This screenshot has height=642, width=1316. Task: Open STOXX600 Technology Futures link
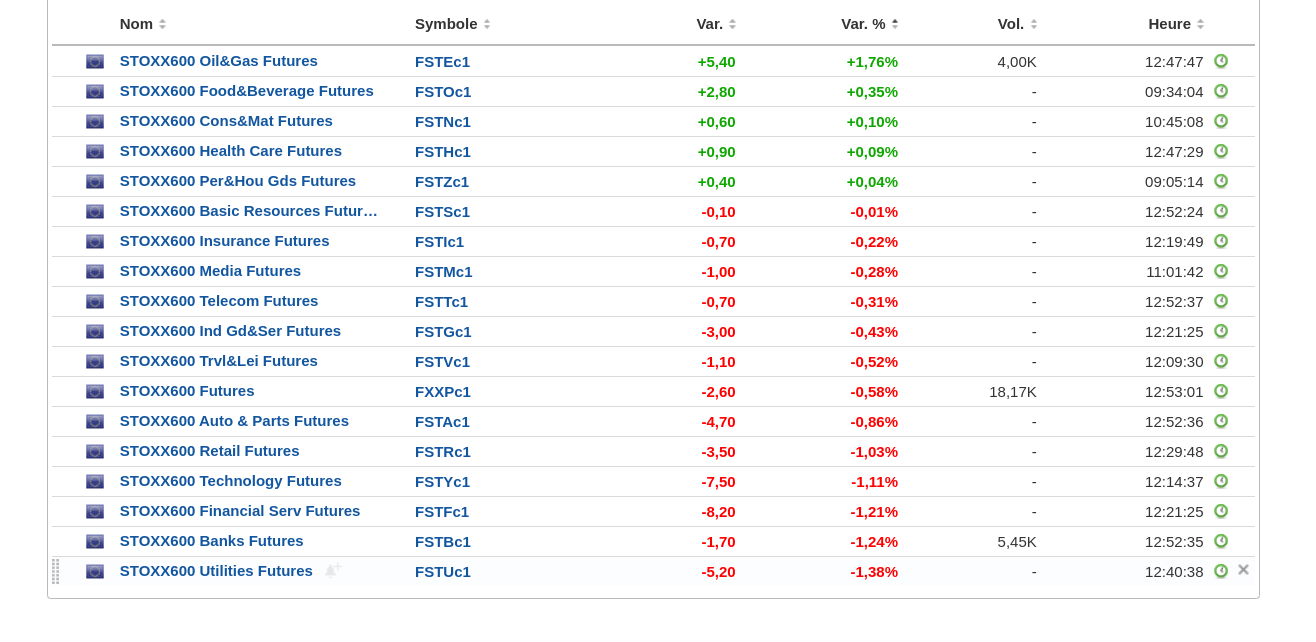coord(230,481)
